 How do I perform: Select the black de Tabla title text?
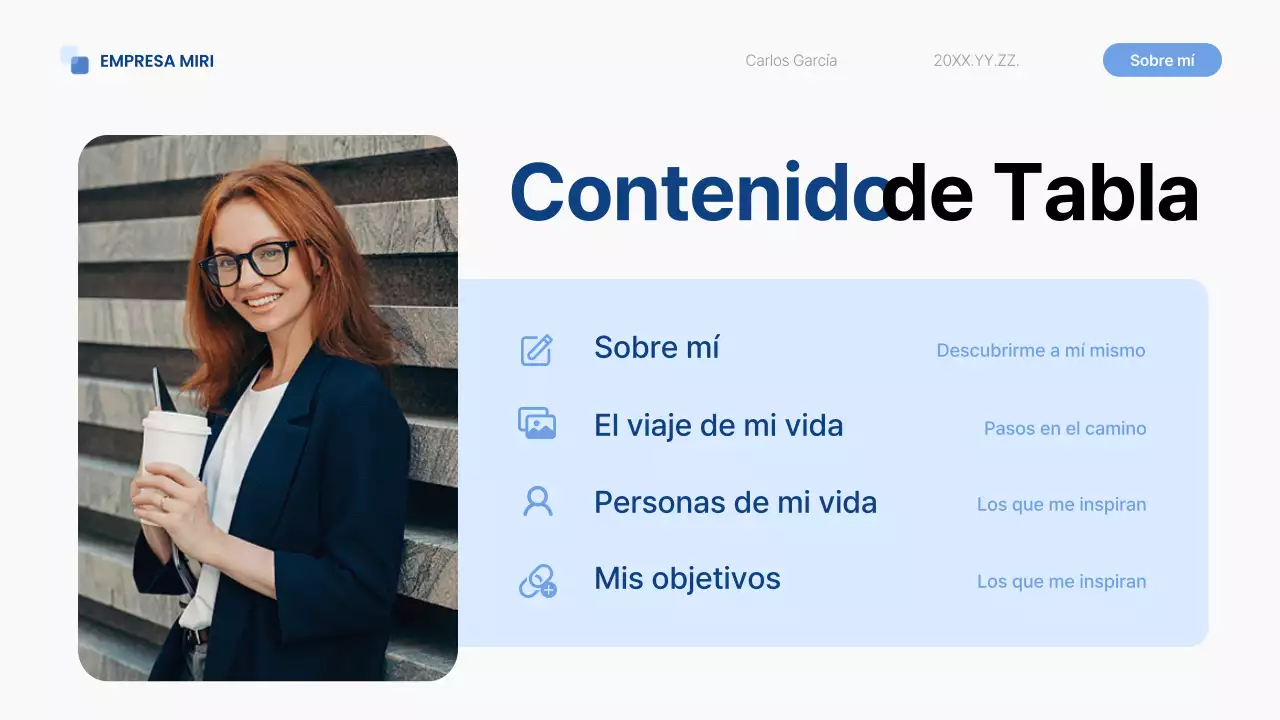click(1040, 192)
